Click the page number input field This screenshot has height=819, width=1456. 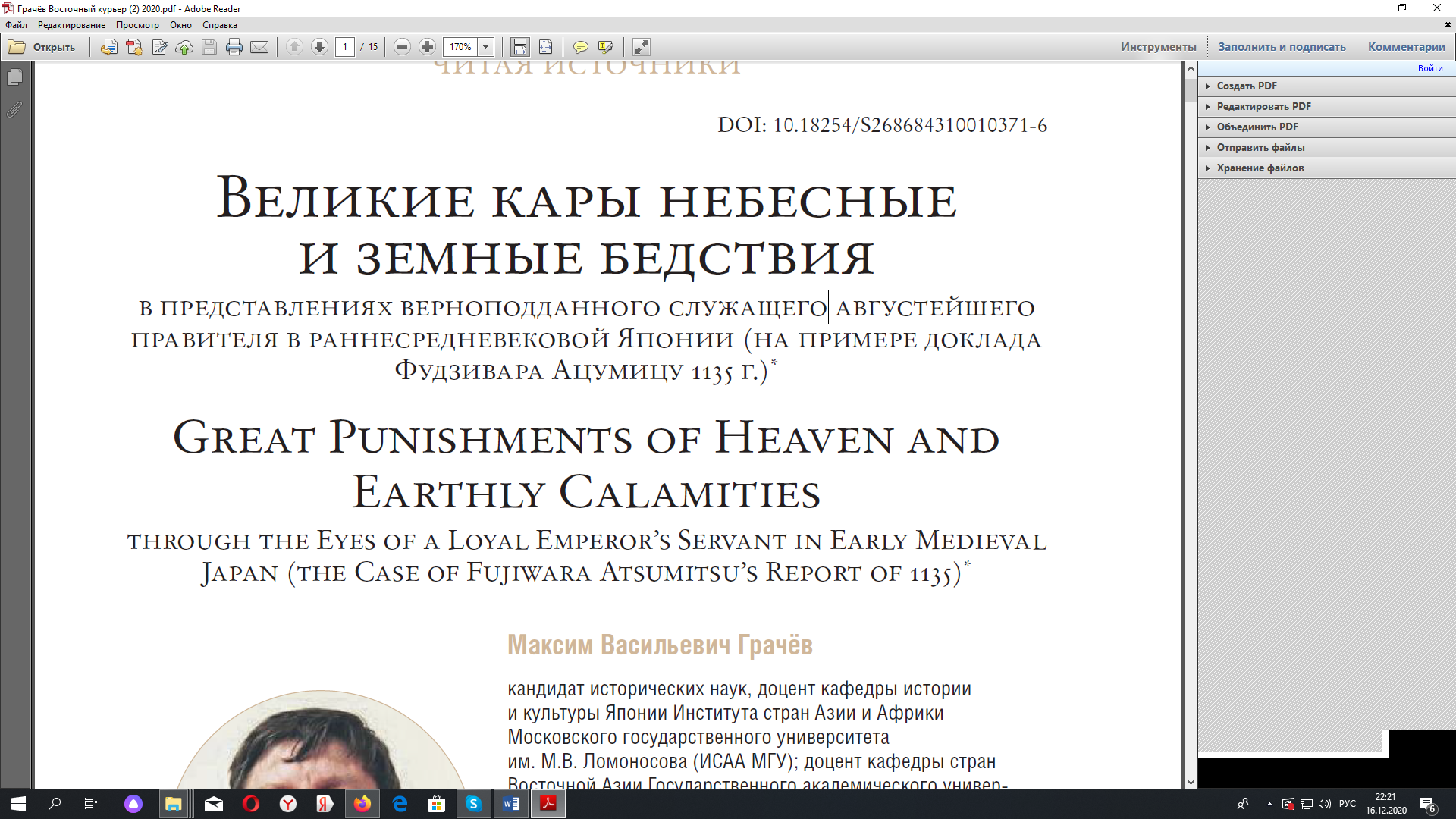345,47
